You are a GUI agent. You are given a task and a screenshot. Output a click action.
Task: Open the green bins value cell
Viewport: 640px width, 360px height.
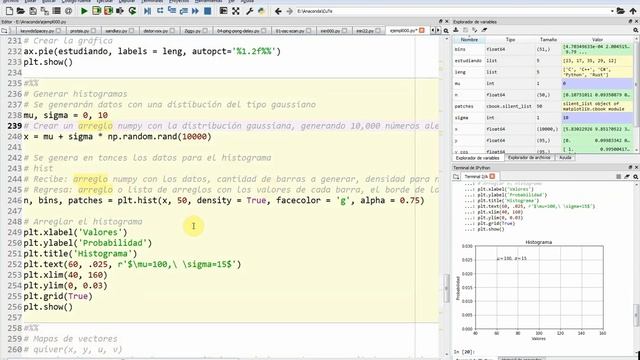click(x=598, y=49)
